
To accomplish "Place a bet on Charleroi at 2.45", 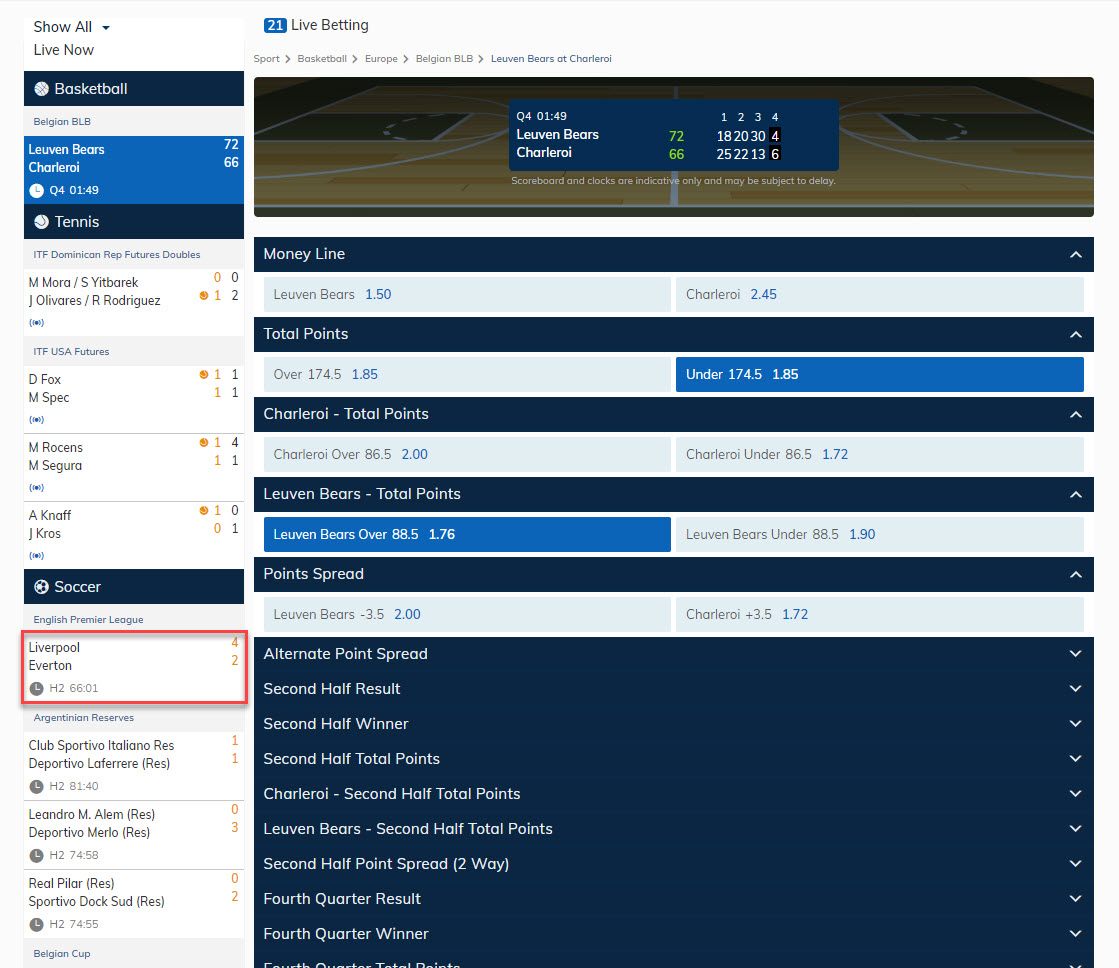I will [x=880, y=294].
